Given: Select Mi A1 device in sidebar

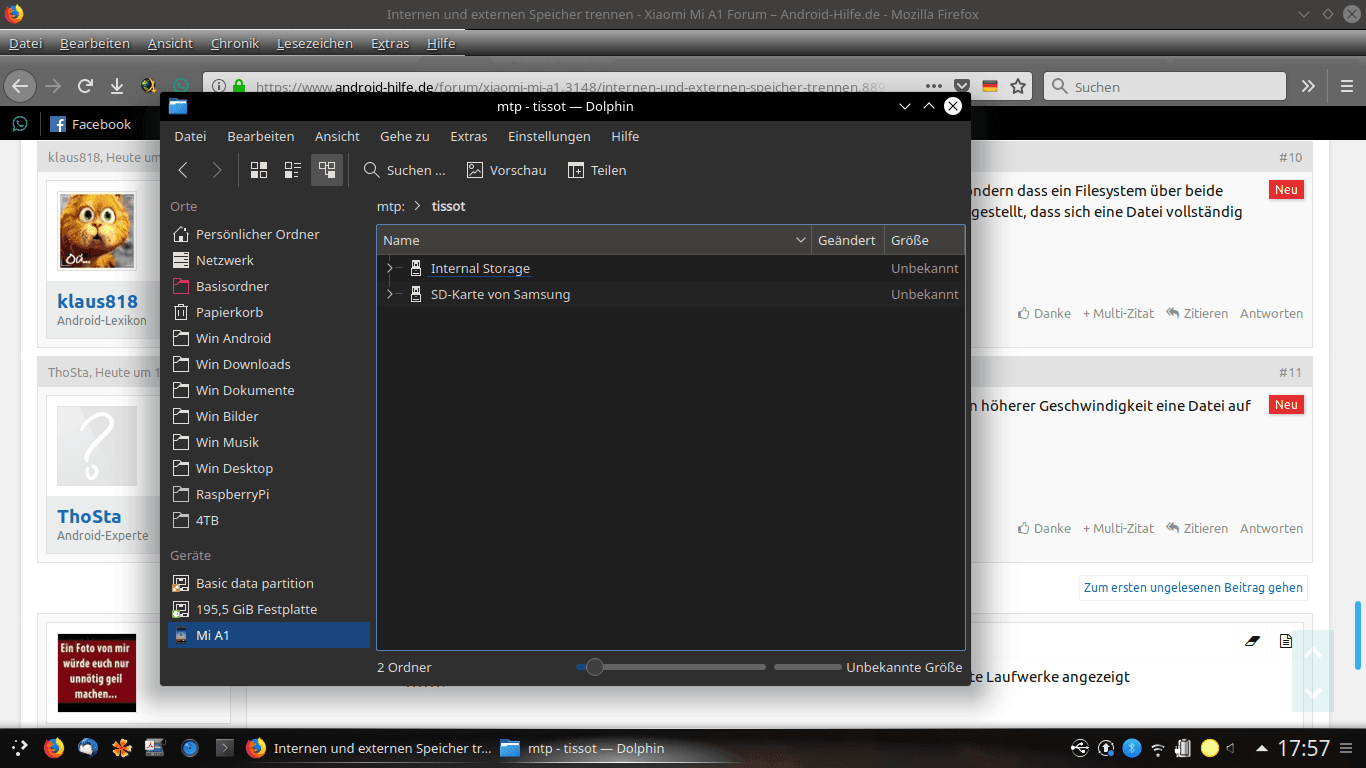Looking at the screenshot, I should click(269, 635).
